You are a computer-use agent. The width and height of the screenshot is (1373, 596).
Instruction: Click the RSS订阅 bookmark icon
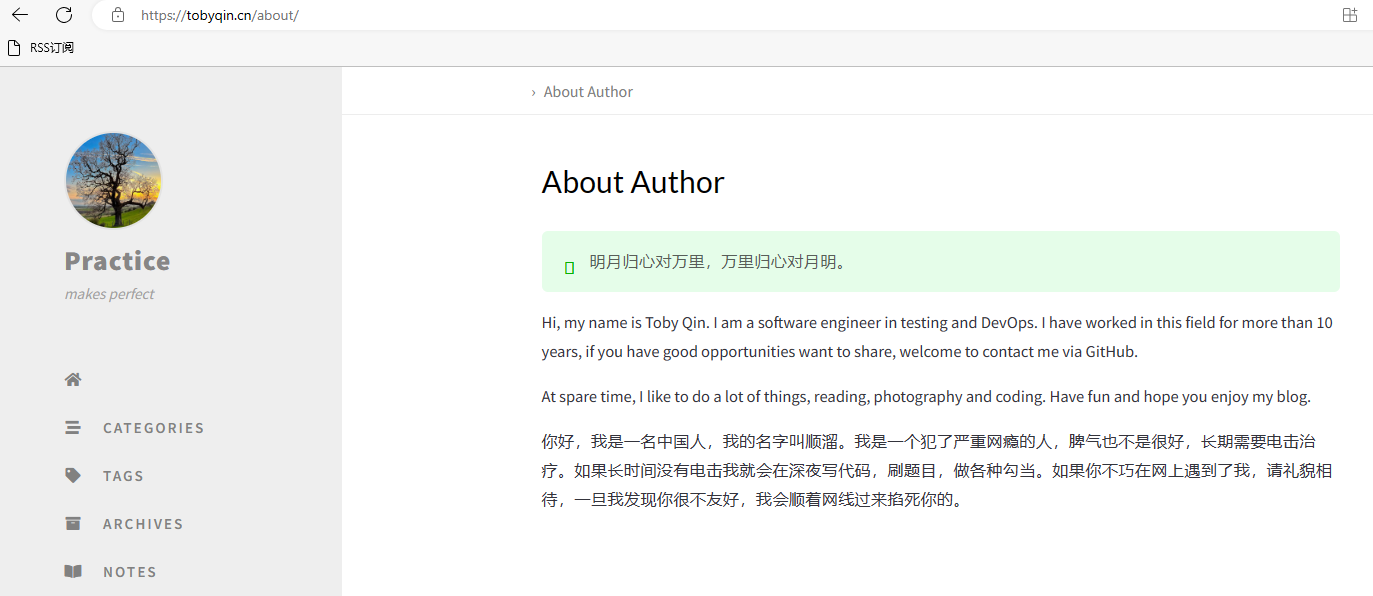(x=13, y=46)
